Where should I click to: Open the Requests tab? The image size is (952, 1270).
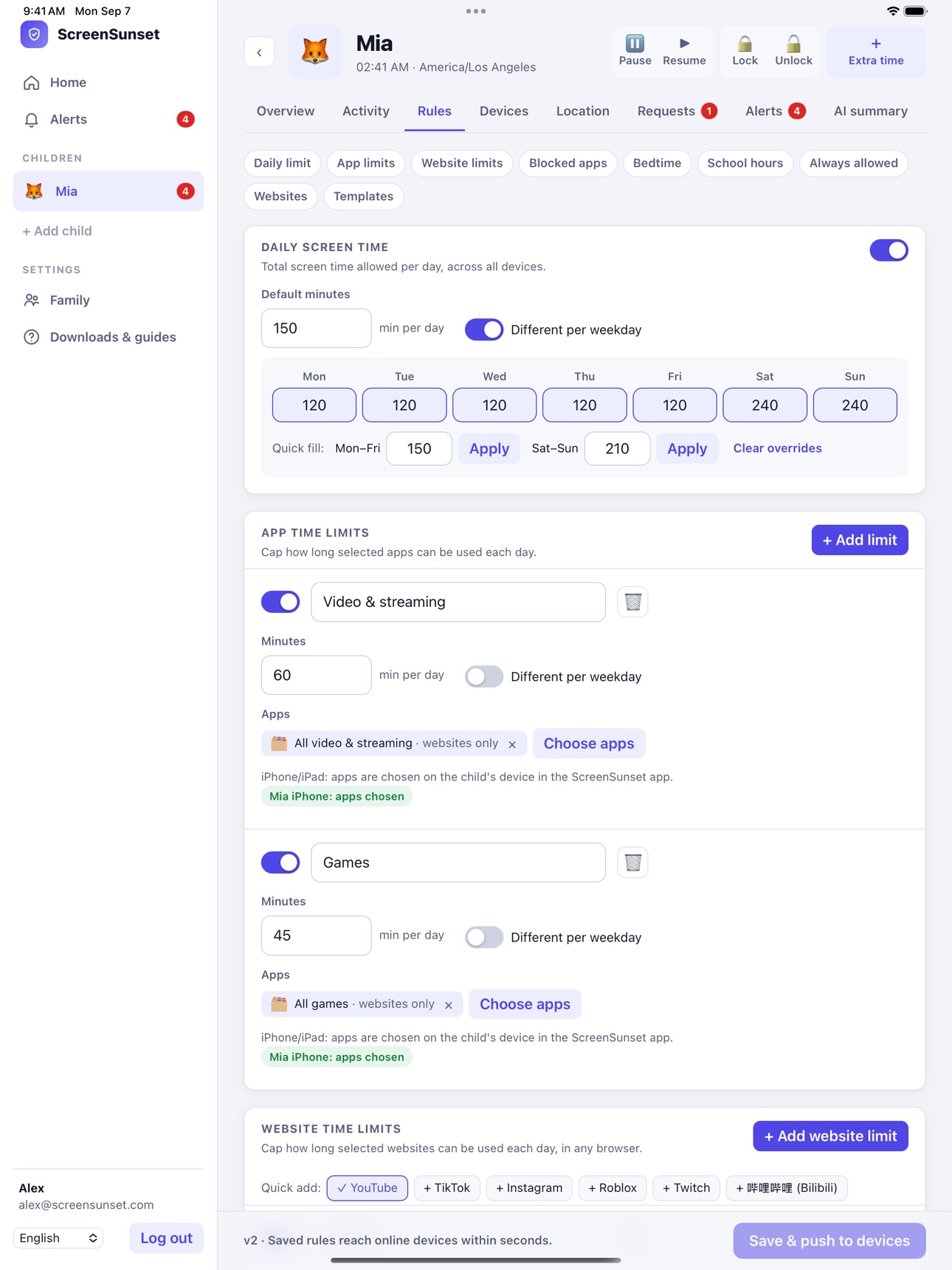coord(677,111)
